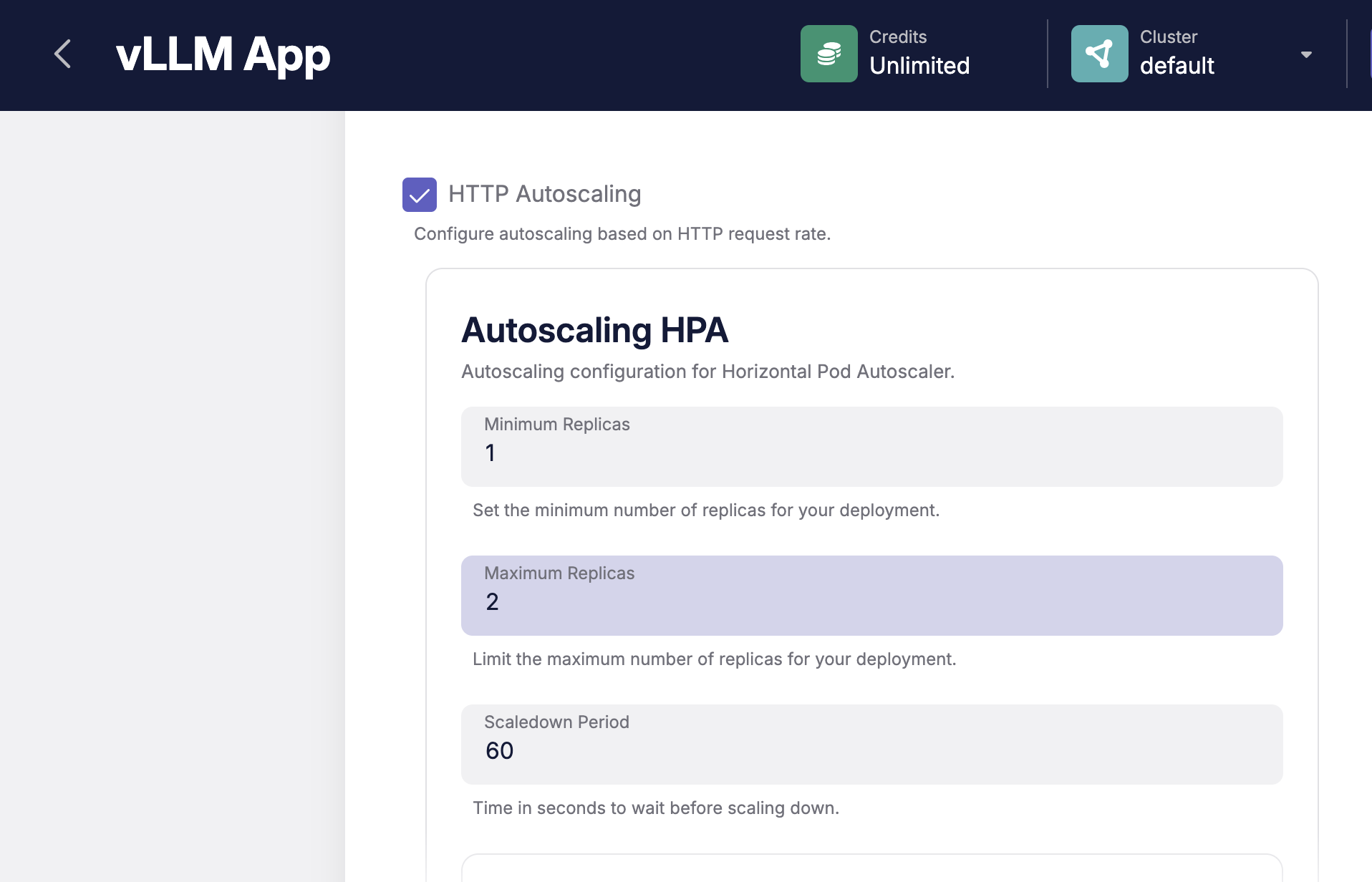
Task: Click the Autoscaling HPA heading
Action: [594, 330]
